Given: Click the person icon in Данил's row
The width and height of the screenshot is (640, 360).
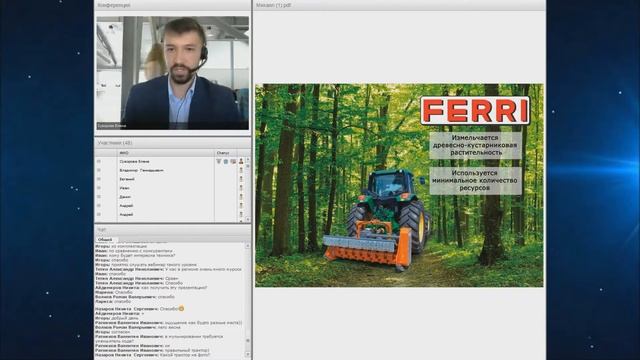Looking at the screenshot, I should [241, 197].
